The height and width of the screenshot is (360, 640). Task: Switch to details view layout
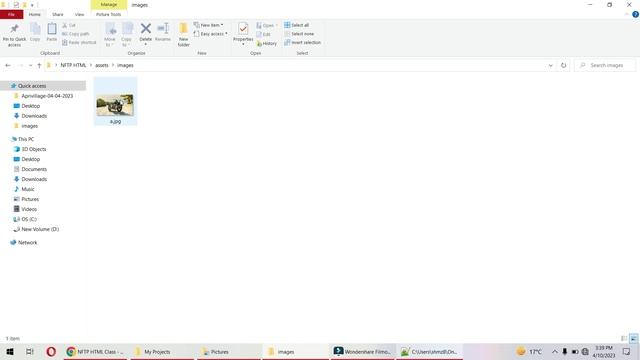point(624,338)
